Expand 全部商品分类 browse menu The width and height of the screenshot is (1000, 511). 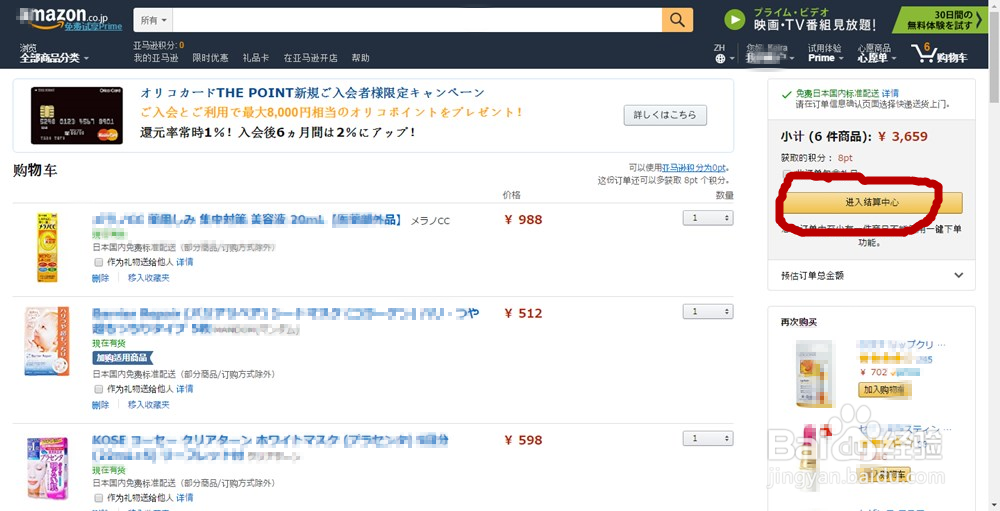[54, 58]
